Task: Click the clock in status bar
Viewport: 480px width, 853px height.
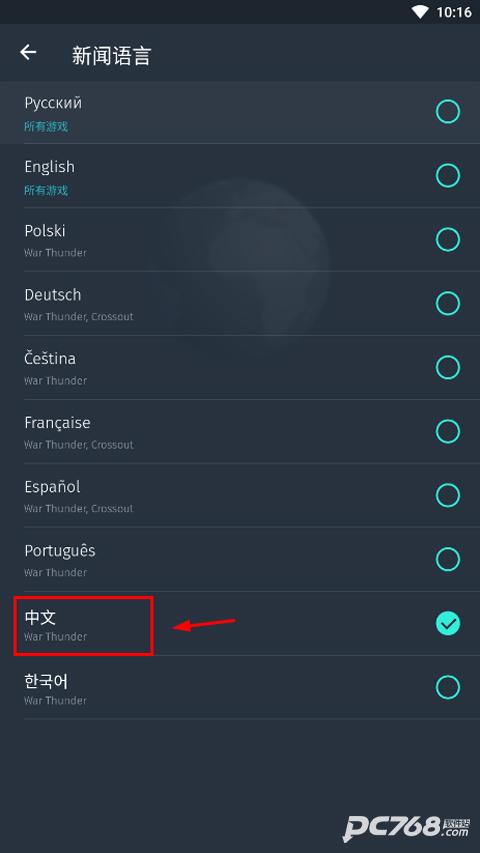Action: pyautogui.click(x=454, y=12)
